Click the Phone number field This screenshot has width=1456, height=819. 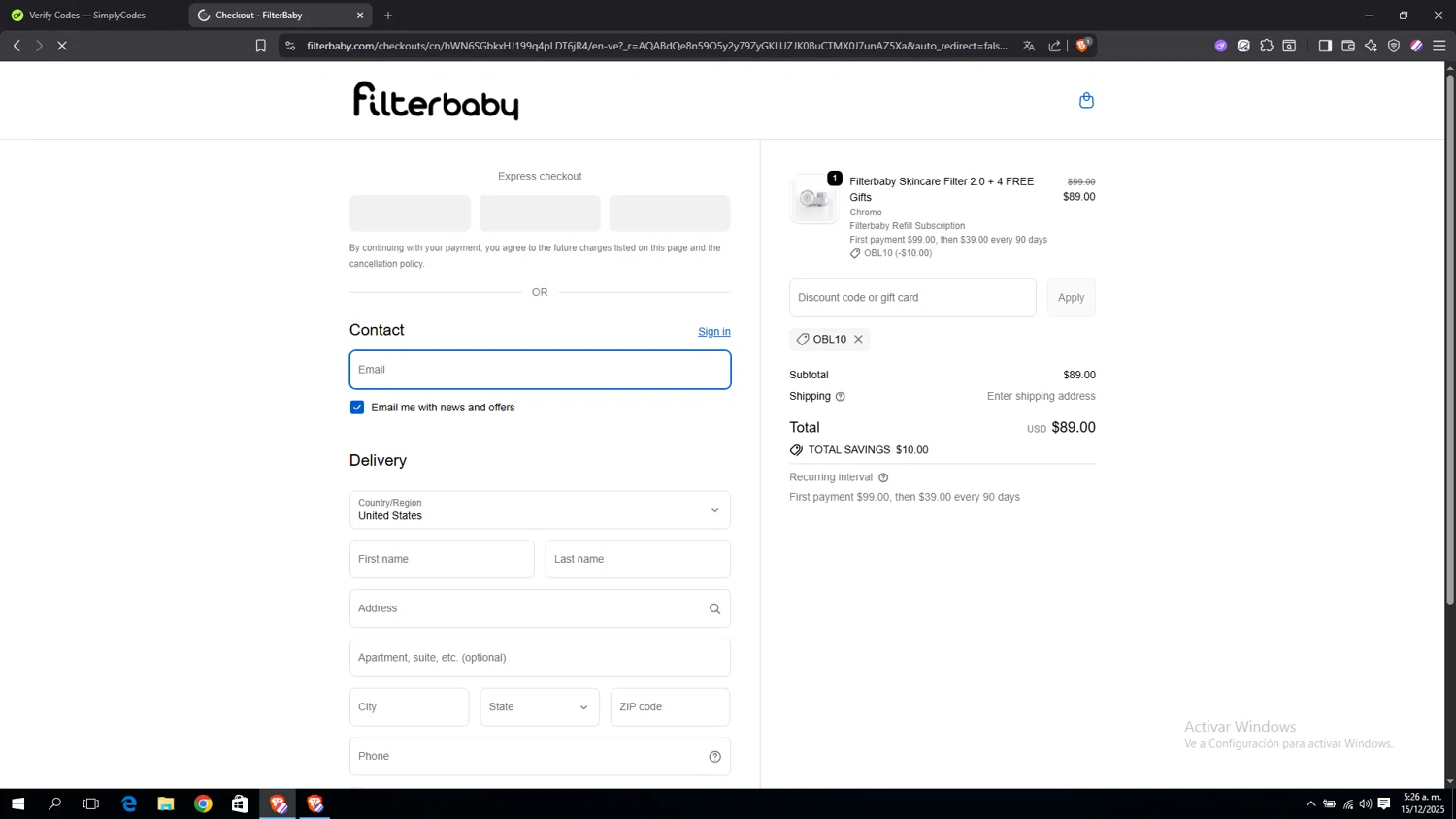point(540,757)
